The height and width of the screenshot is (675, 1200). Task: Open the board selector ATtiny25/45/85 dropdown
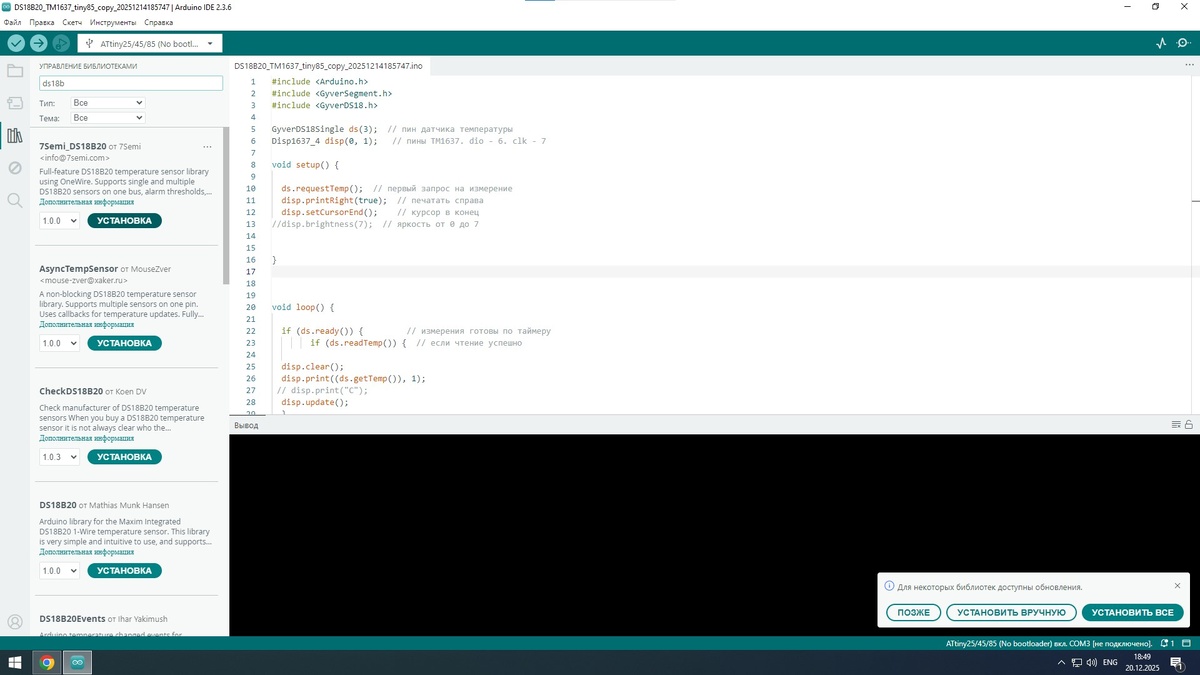pyautogui.click(x=150, y=44)
